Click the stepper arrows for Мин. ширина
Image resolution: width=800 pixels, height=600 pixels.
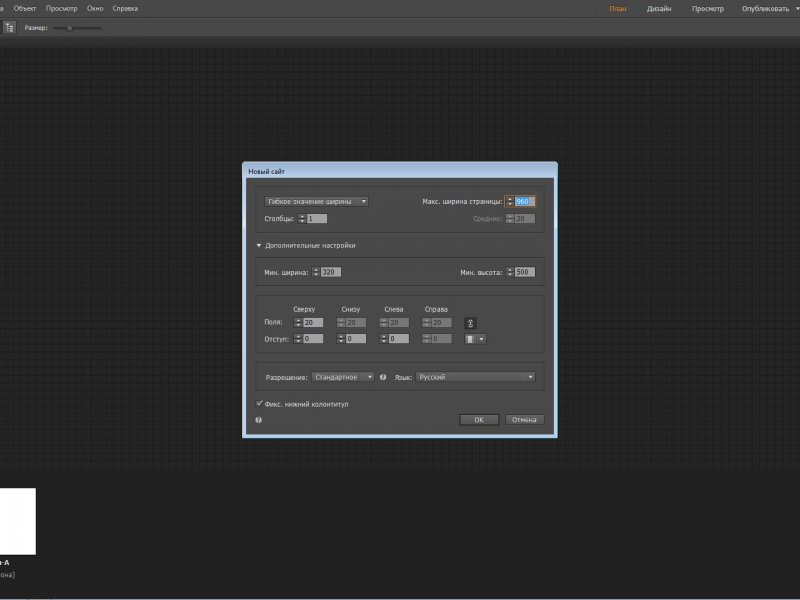pos(316,272)
